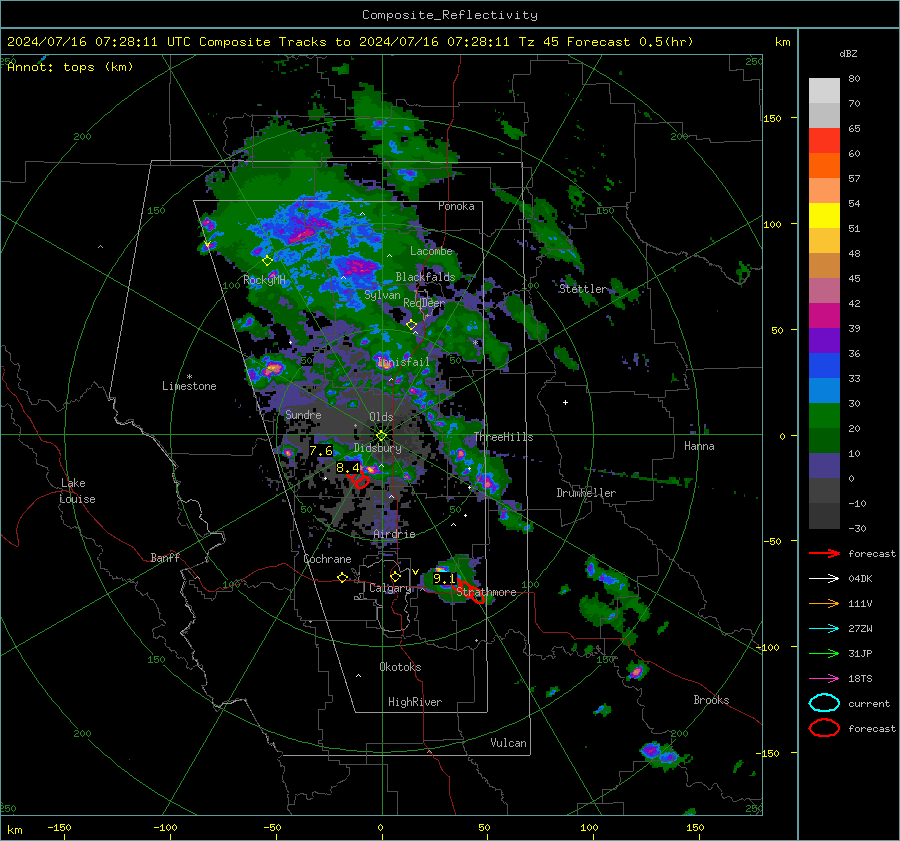Select the red 60-65 dBZ color swatch
Screen dimensions: 900x841
click(824, 141)
